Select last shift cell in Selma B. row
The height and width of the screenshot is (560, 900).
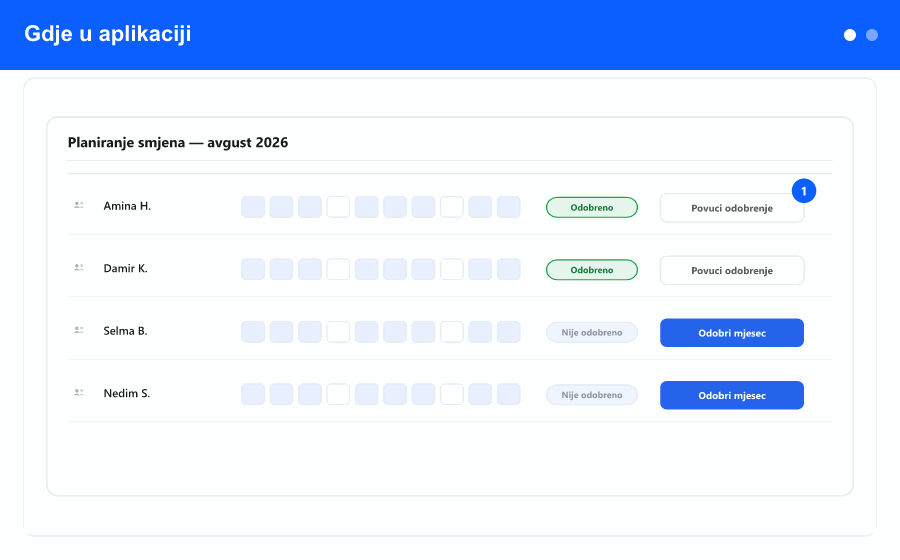click(x=509, y=332)
